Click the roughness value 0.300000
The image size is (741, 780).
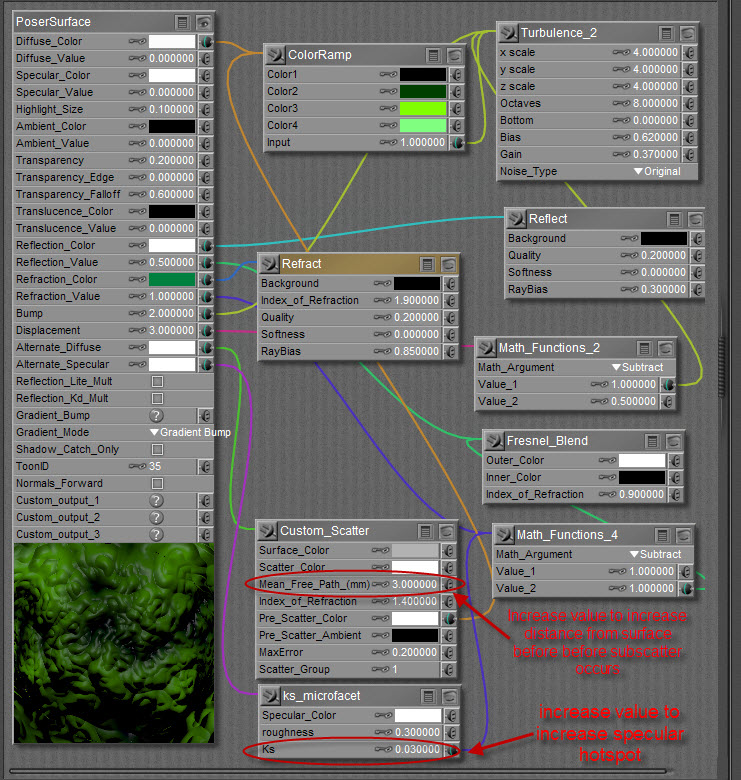(418, 733)
